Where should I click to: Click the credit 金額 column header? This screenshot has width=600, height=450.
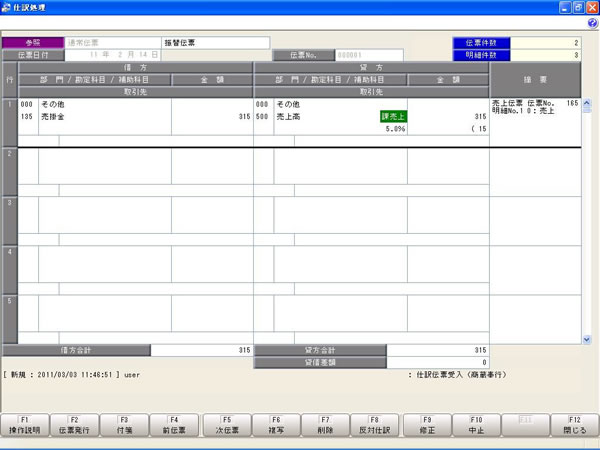448,80
